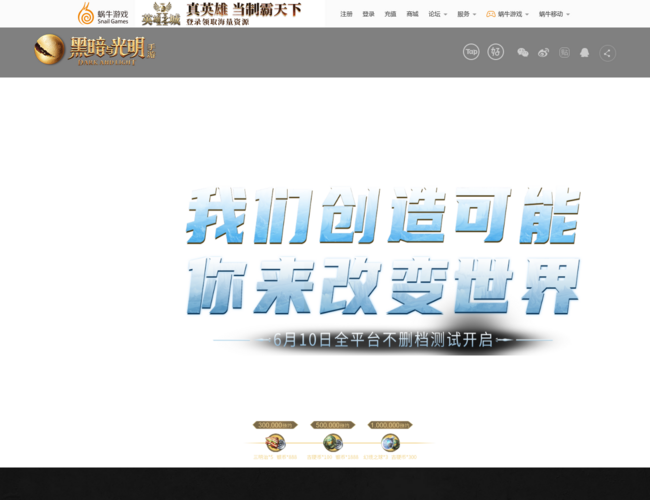Click the orange gamepad icon

[x=490, y=14]
